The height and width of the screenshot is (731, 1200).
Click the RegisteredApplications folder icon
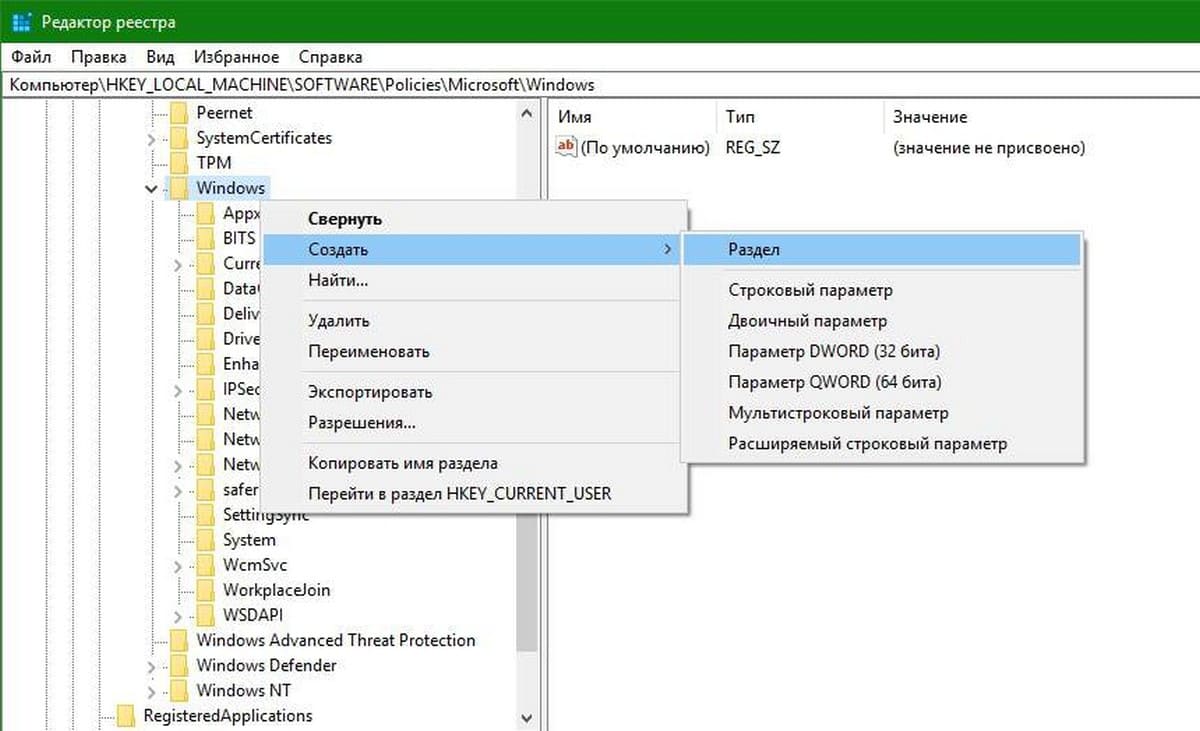[126, 716]
